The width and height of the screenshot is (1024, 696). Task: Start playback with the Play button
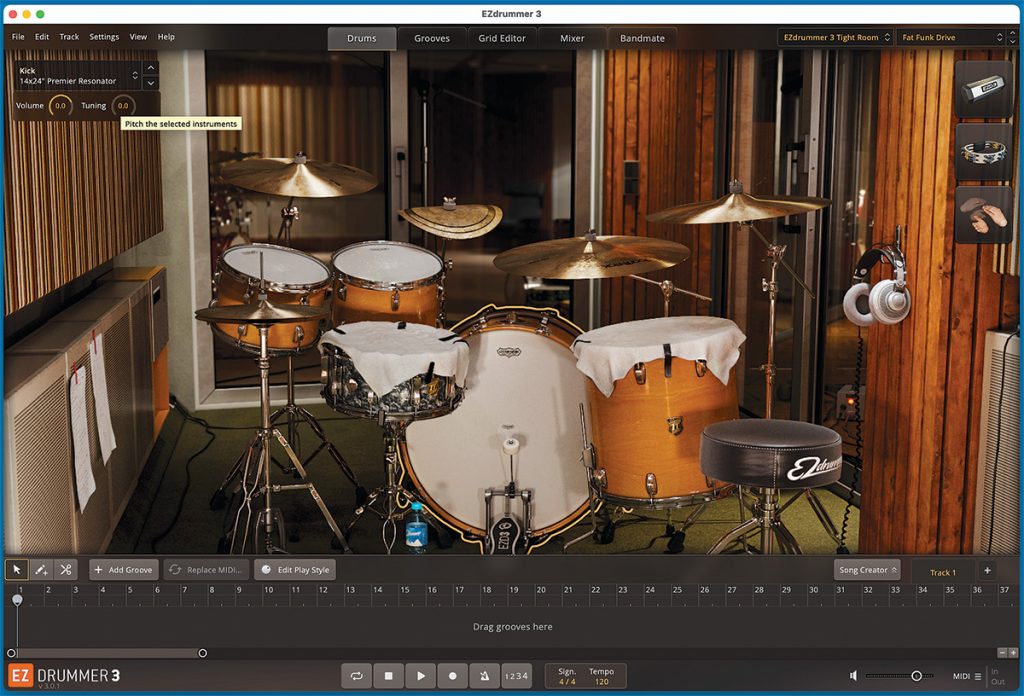421,676
